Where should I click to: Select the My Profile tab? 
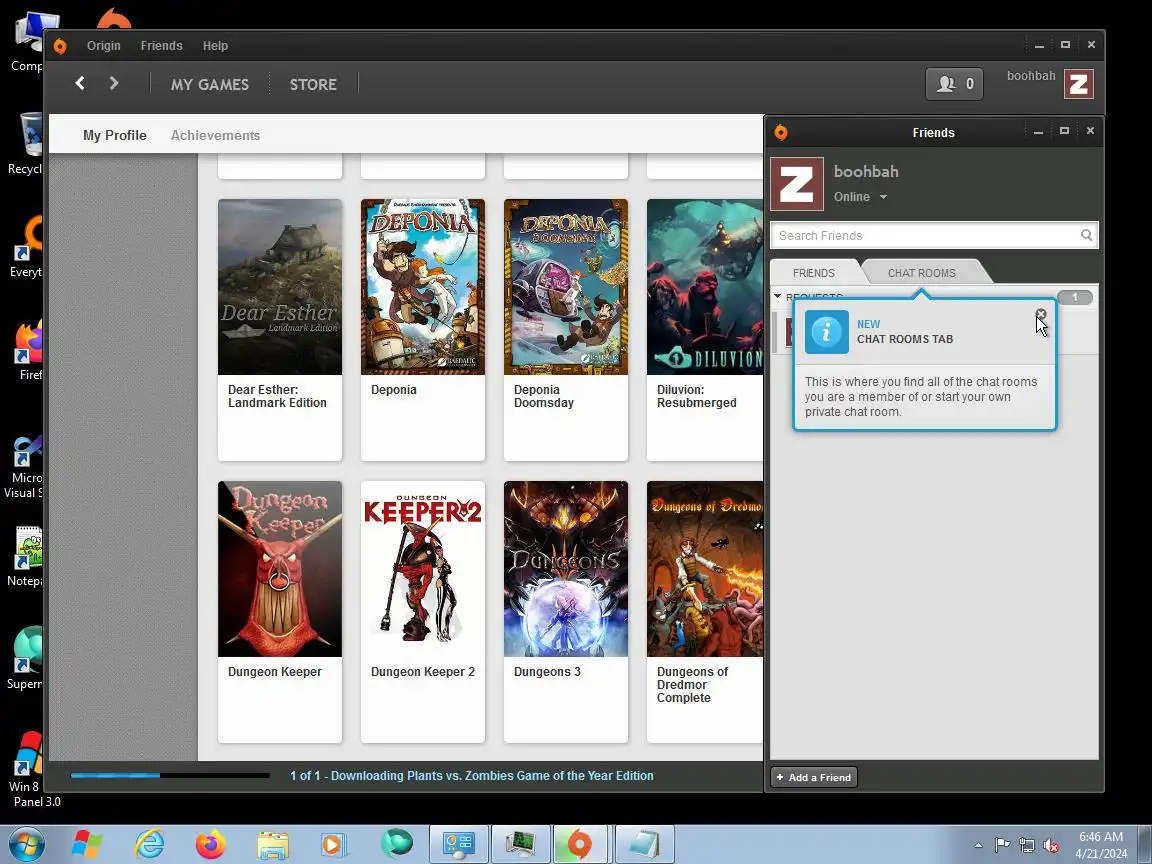point(115,135)
